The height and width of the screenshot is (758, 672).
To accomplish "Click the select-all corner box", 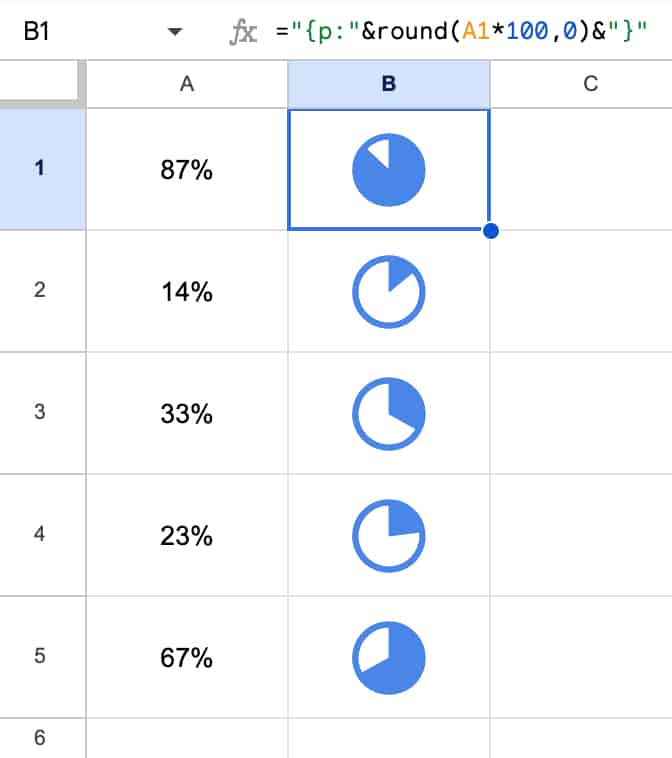I will click(40, 82).
